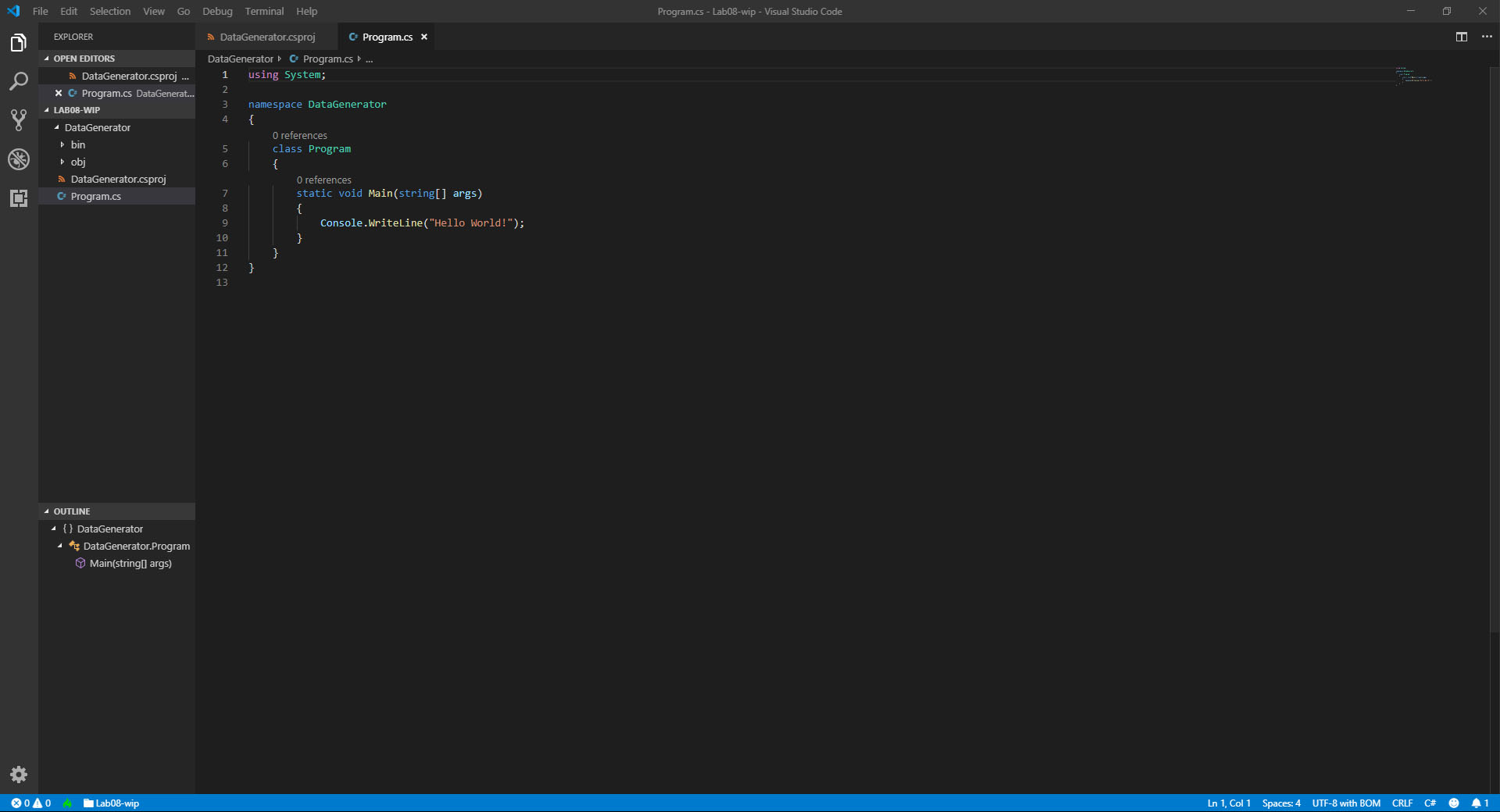Screen dimensions: 1500x812
Task: Click CRLF line ending selector
Action: [x=1402, y=803]
